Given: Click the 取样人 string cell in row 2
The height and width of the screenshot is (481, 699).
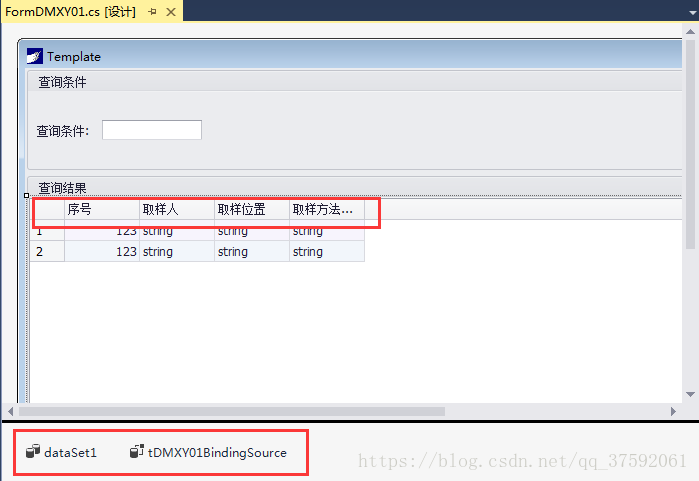Looking at the screenshot, I should click(177, 251).
